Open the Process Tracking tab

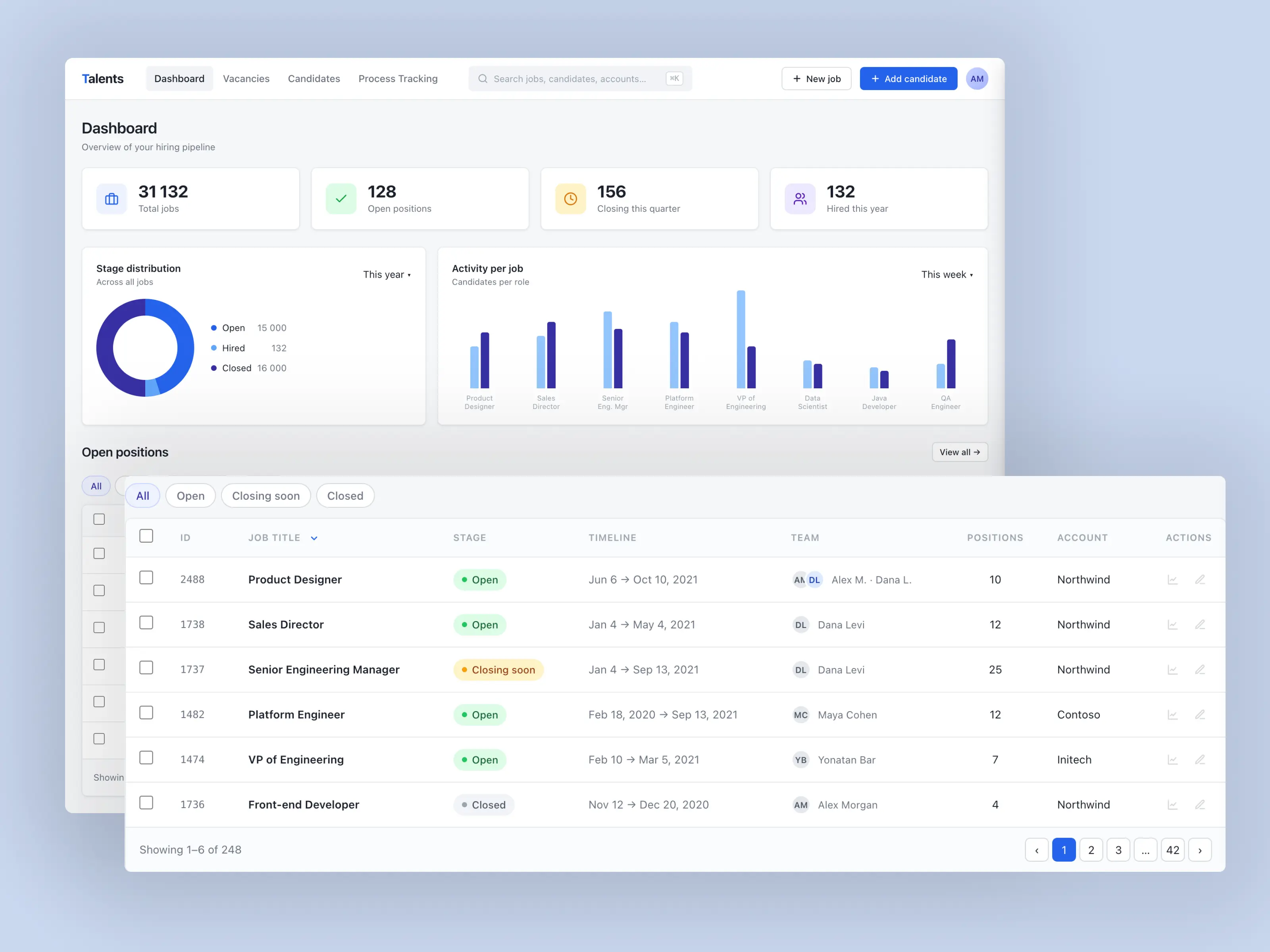tap(398, 79)
